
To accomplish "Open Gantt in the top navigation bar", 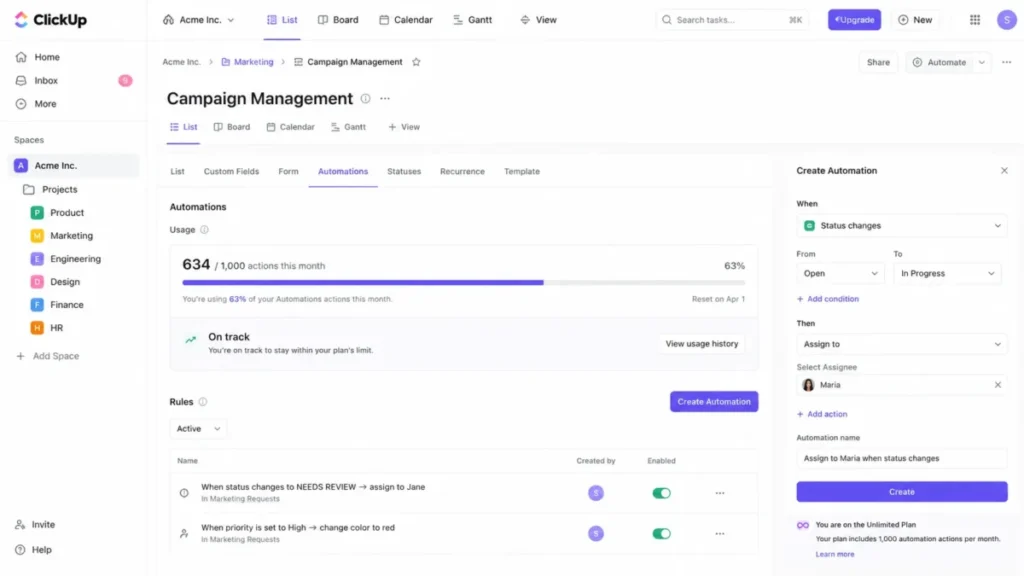I will [473, 20].
